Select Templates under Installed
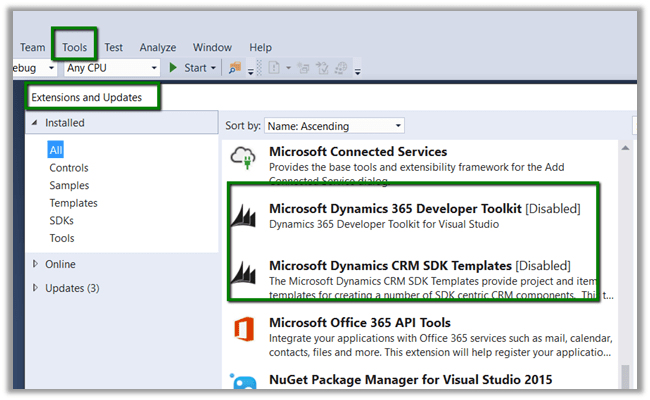650x400 pixels. (73, 203)
